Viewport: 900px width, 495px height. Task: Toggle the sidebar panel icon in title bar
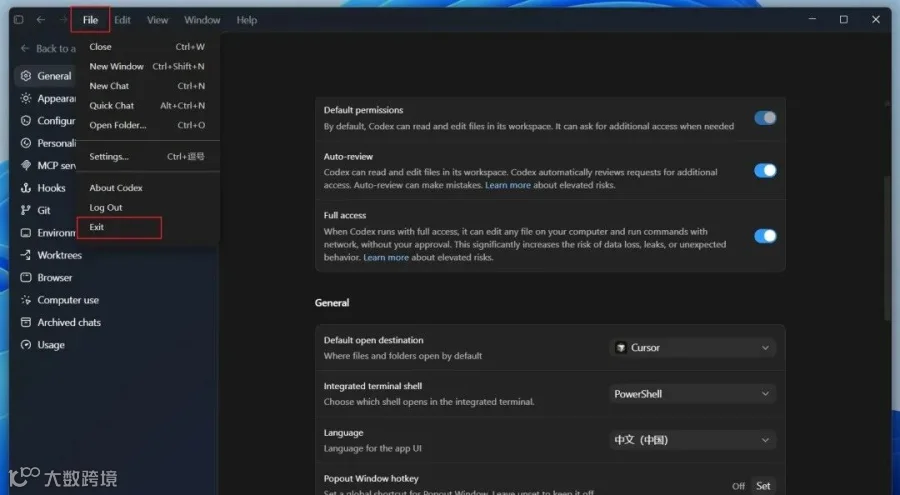point(18,20)
